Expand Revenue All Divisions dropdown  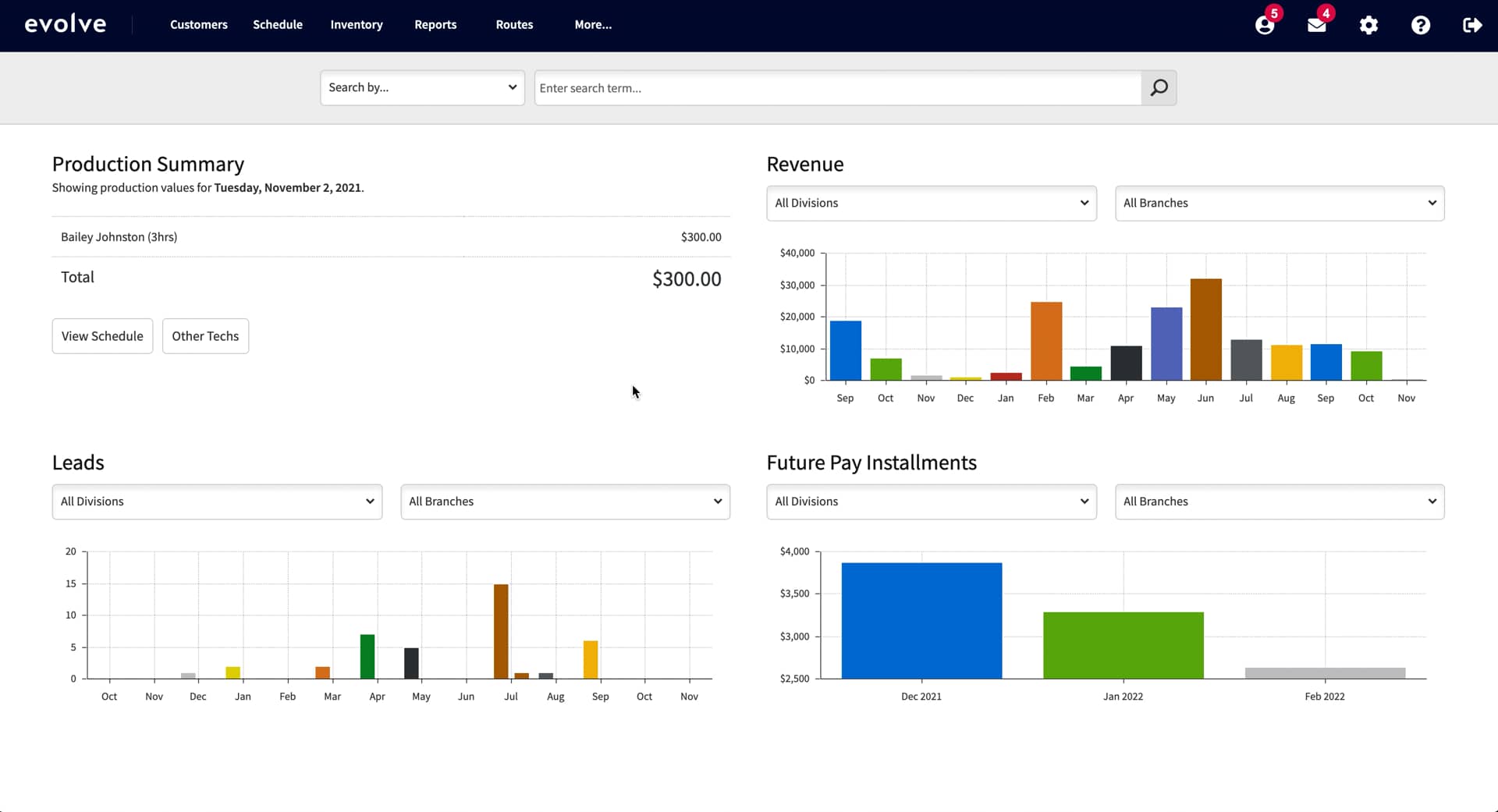[x=932, y=203]
